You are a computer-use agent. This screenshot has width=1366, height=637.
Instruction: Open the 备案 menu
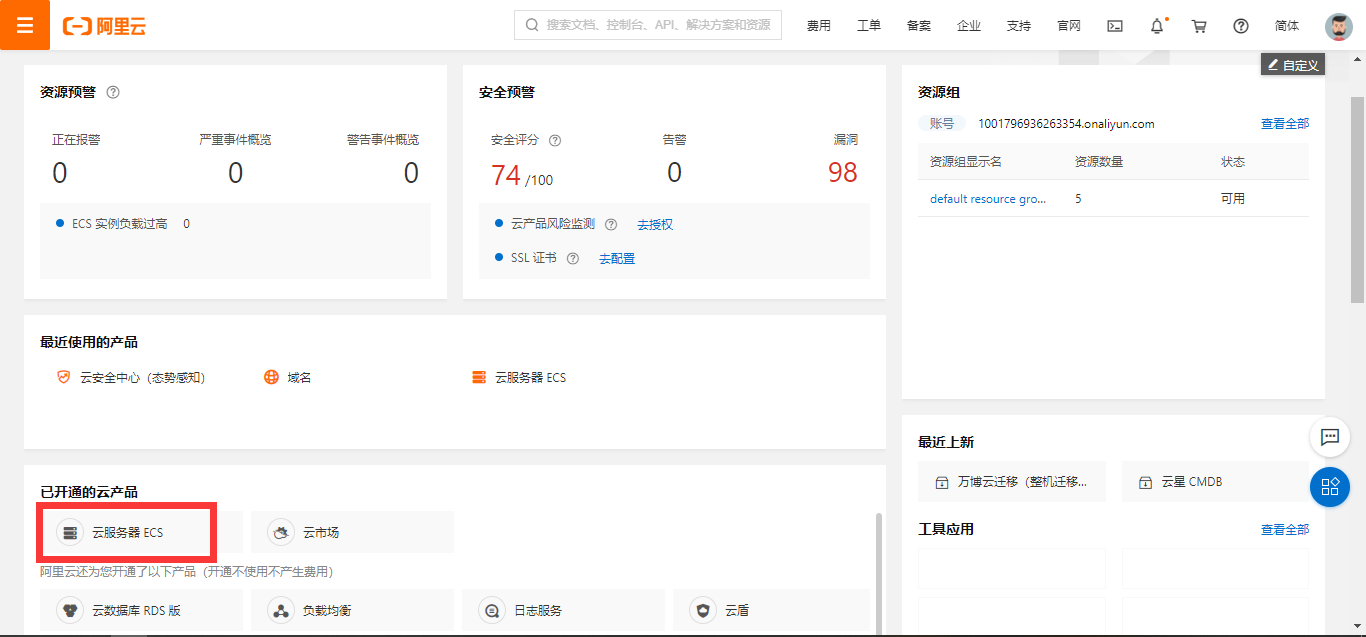tap(919, 26)
